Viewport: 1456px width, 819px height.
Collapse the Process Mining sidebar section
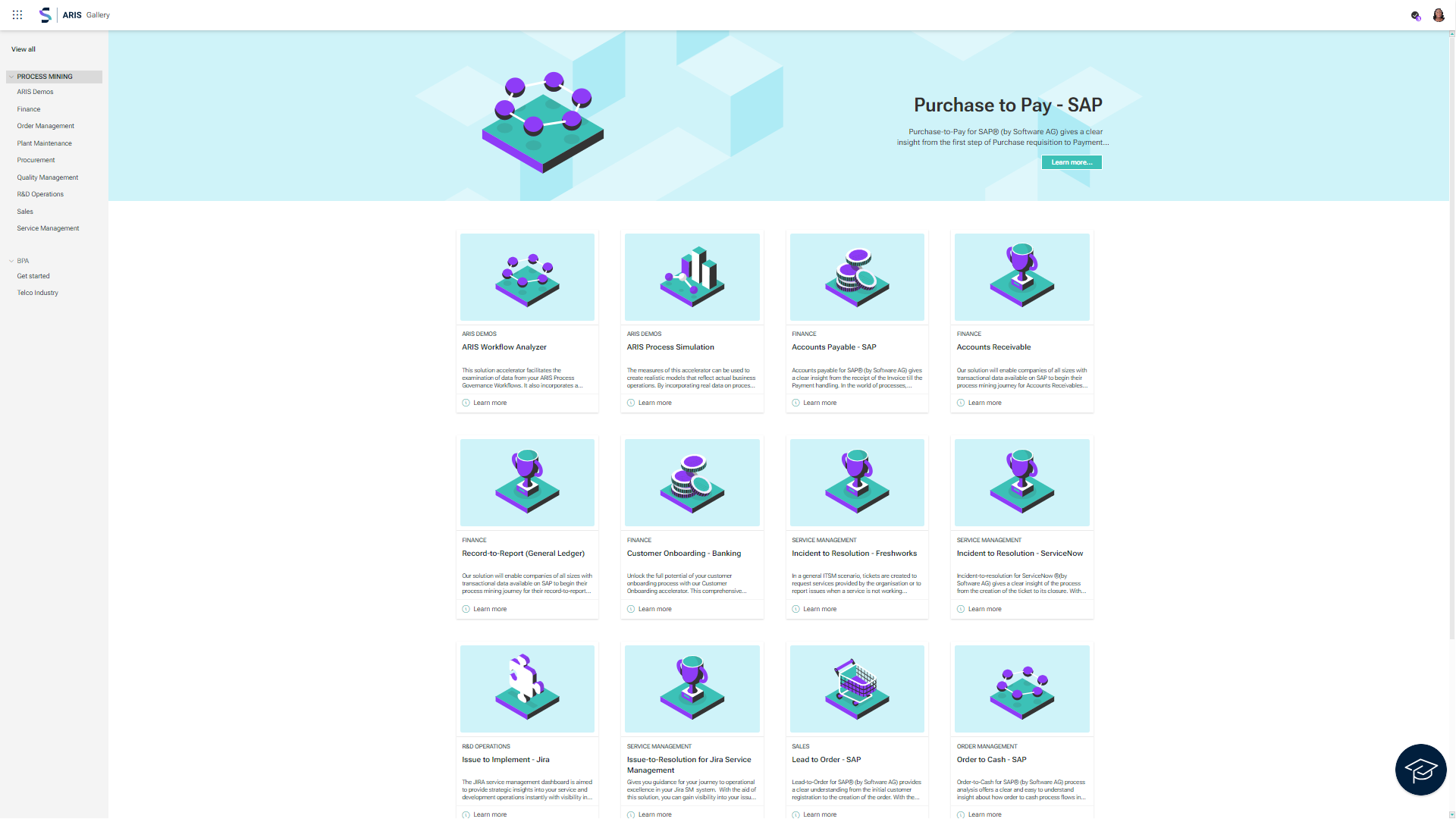(x=12, y=76)
